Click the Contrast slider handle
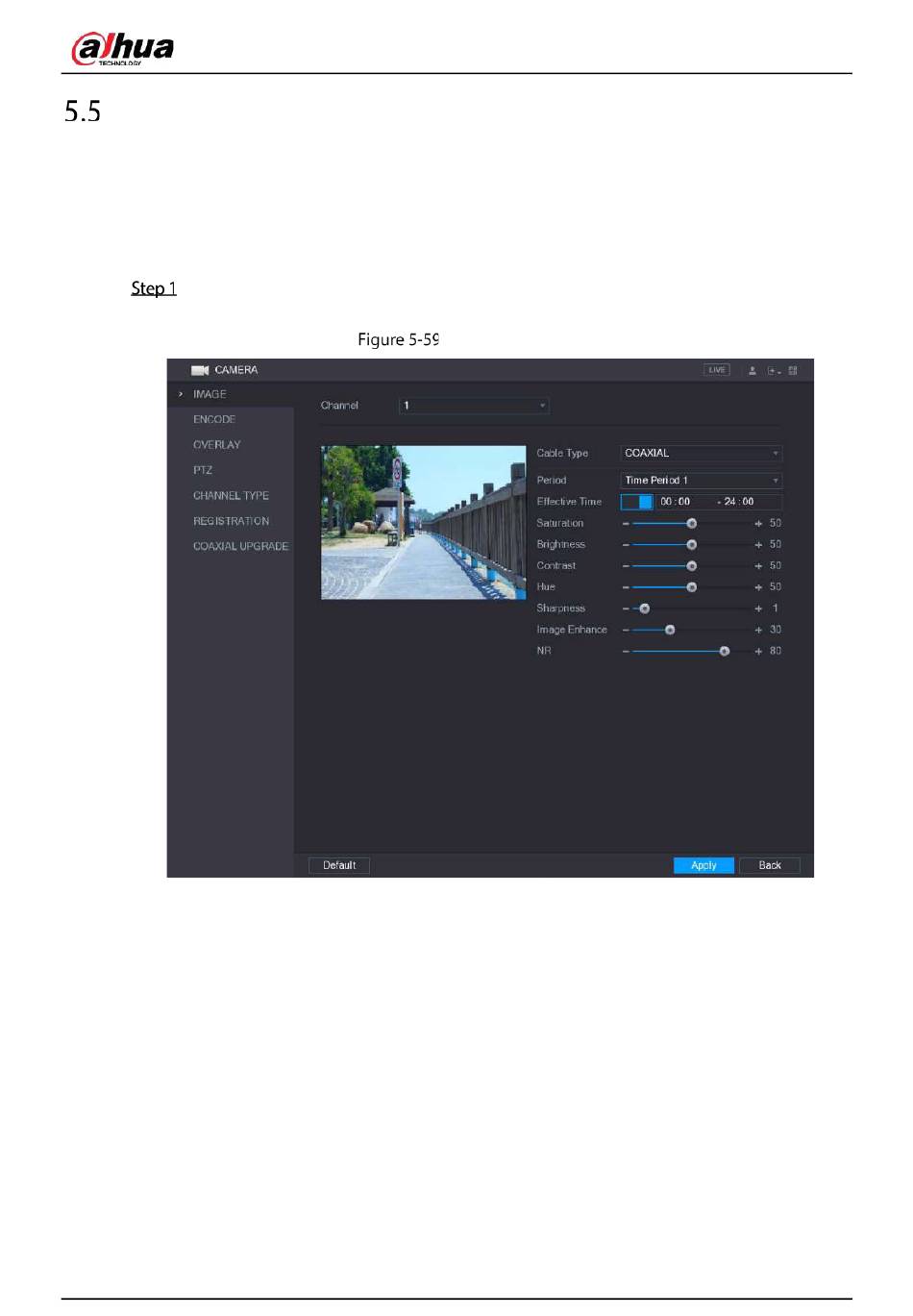 click(692, 566)
